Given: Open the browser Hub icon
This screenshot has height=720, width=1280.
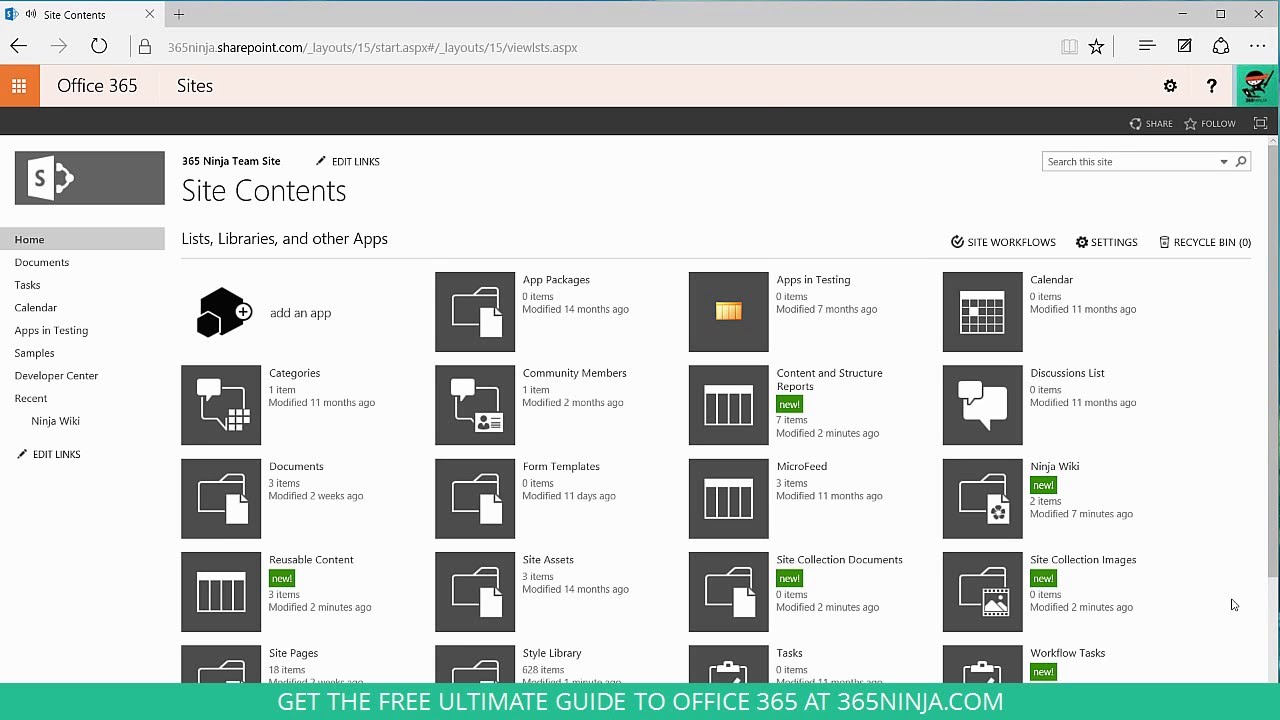Looking at the screenshot, I should [x=1147, y=46].
